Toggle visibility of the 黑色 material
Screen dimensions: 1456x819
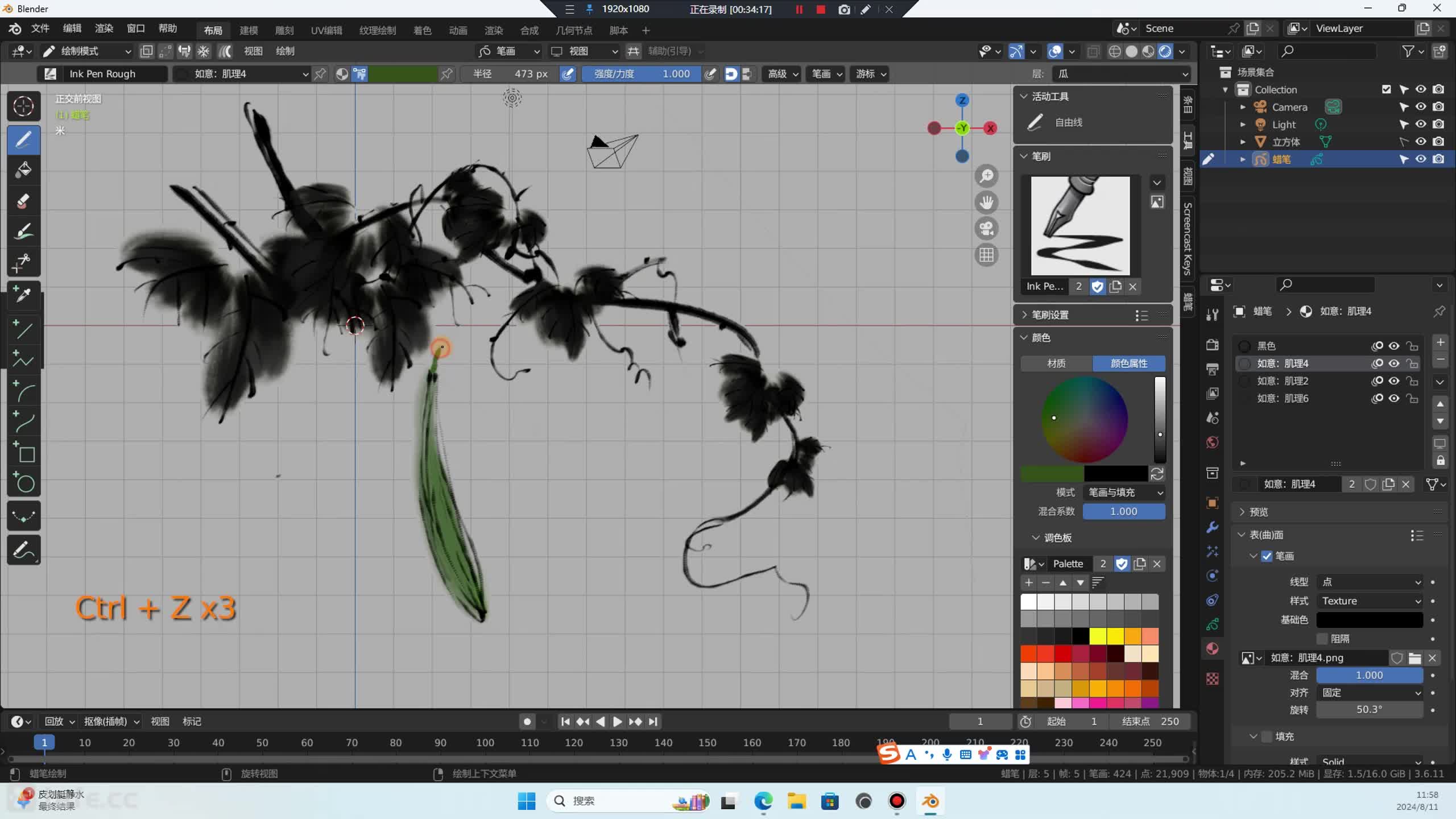click(1394, 346)
